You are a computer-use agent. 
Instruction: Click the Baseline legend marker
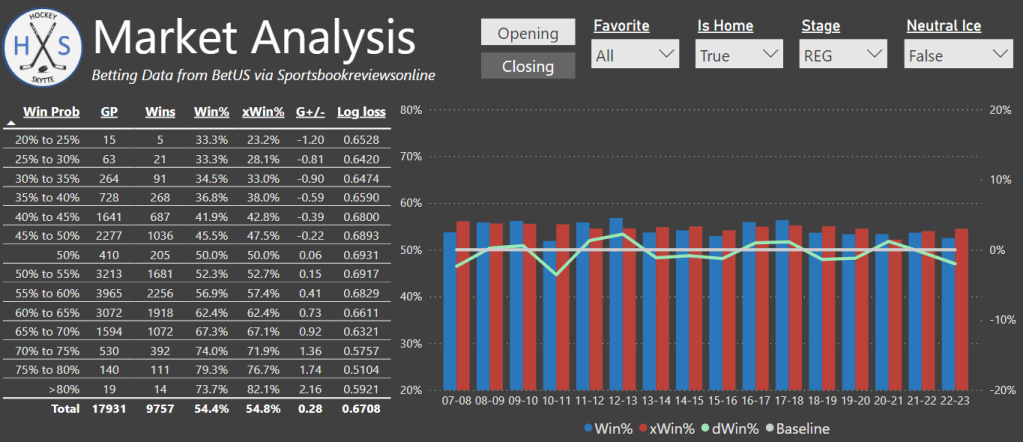click(771, 428)
